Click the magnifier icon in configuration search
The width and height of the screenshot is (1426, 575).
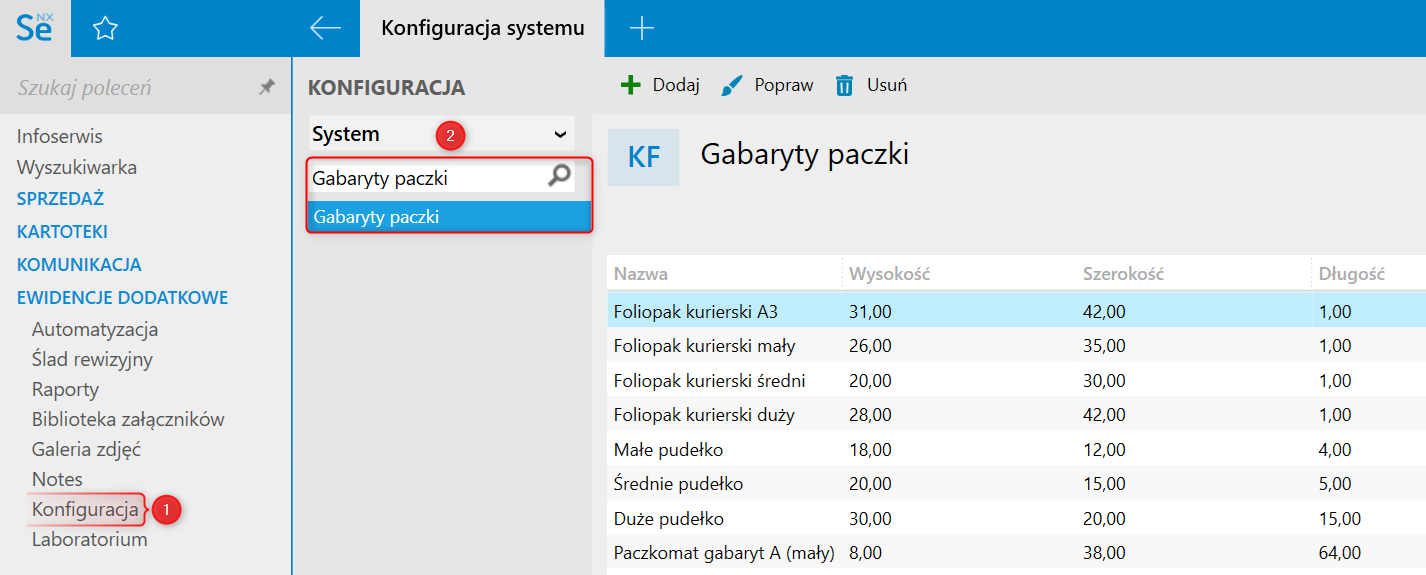click(560, 177)
